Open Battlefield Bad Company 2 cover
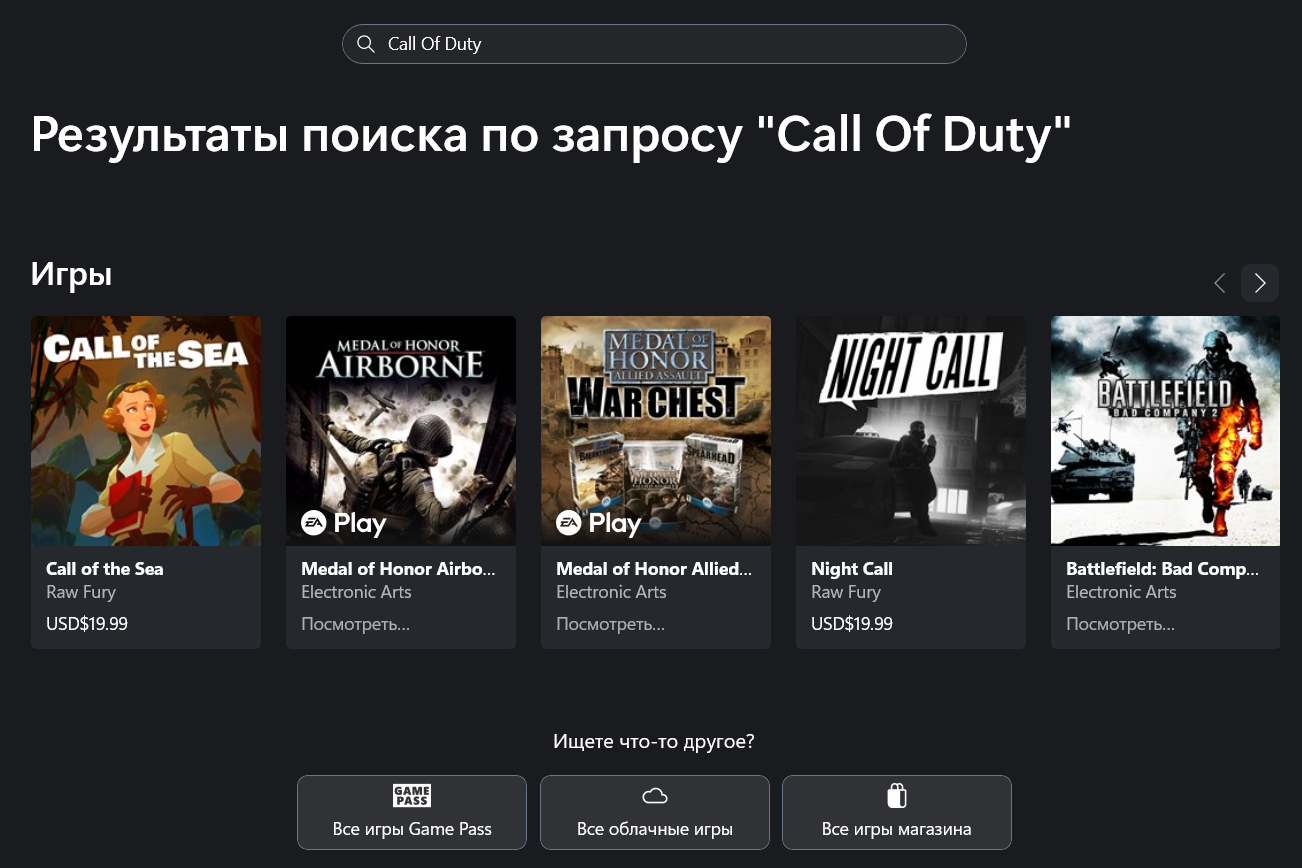 coord(1166,431)
